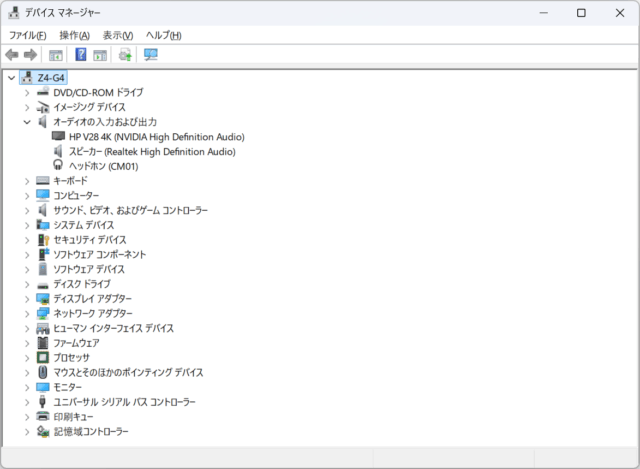This screenshot has width=640, height=469.
Task: Click the show/hide console tree toolbar icon
Action: point(56,55)
